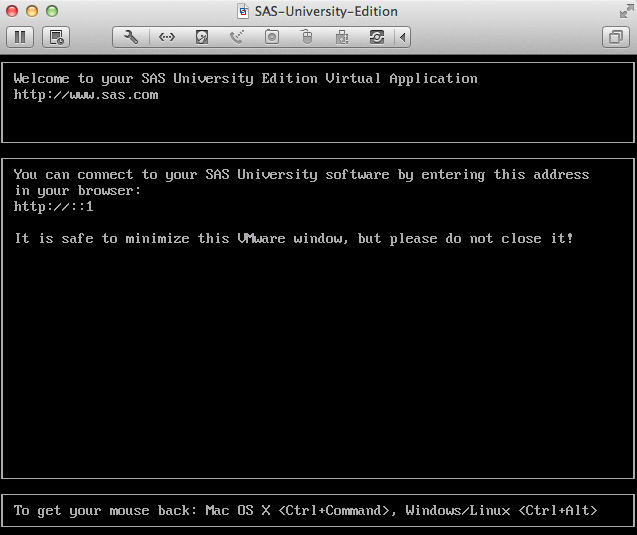Switch to Unity/single window view button
The height and width of the screenshot is (535, 637).
click(616, 37)
